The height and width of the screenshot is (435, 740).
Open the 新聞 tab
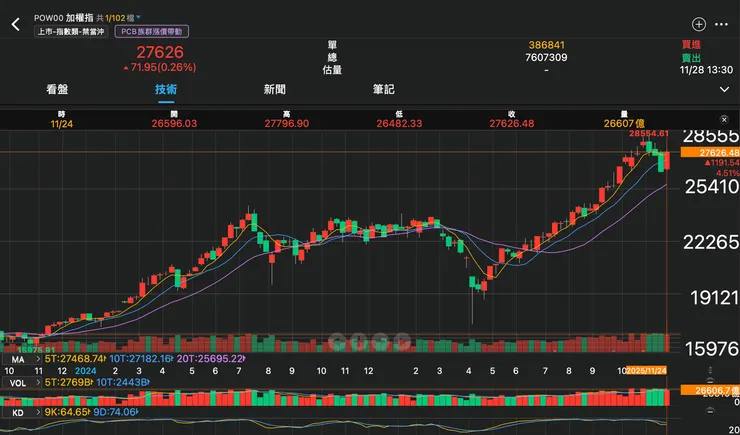tap(275, 89)
